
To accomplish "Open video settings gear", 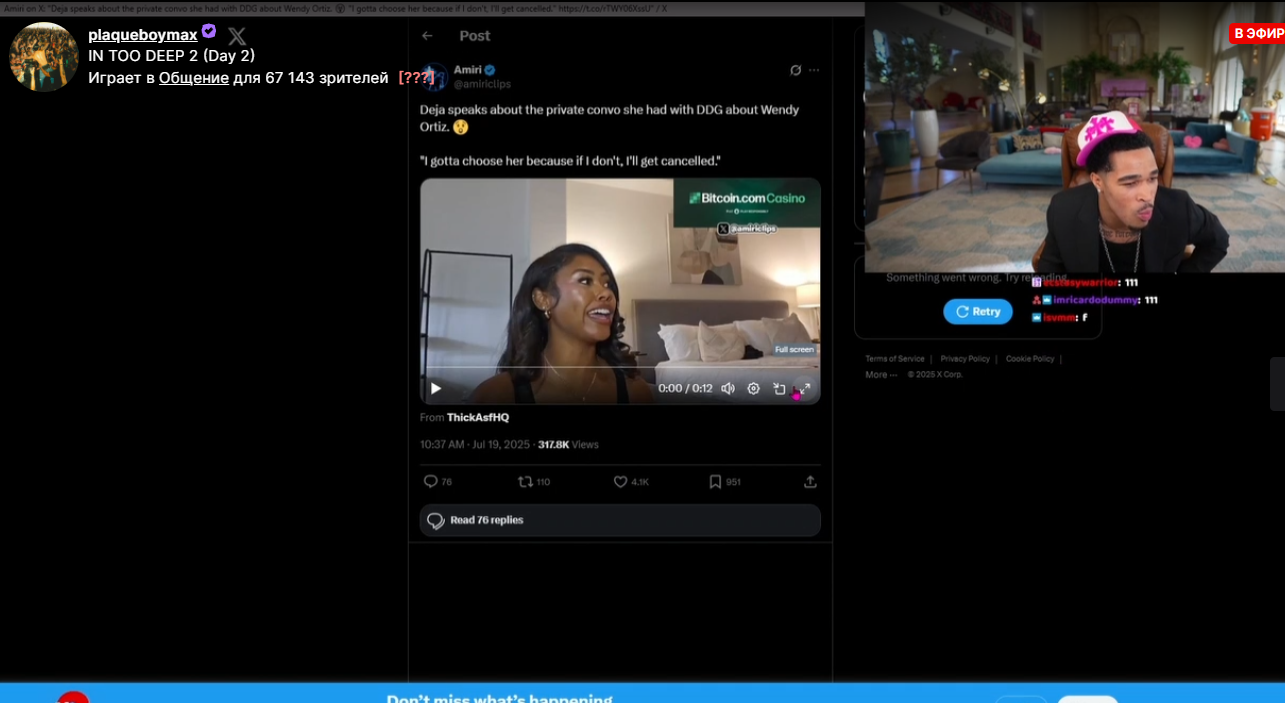I will tap(753, 388).
